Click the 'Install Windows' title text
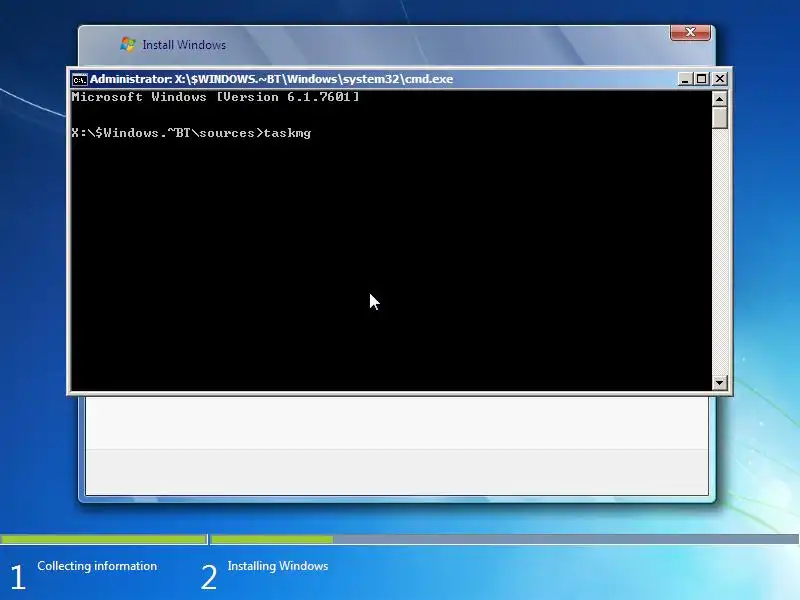Screen dimensions: 800x600 click(184, 45)
